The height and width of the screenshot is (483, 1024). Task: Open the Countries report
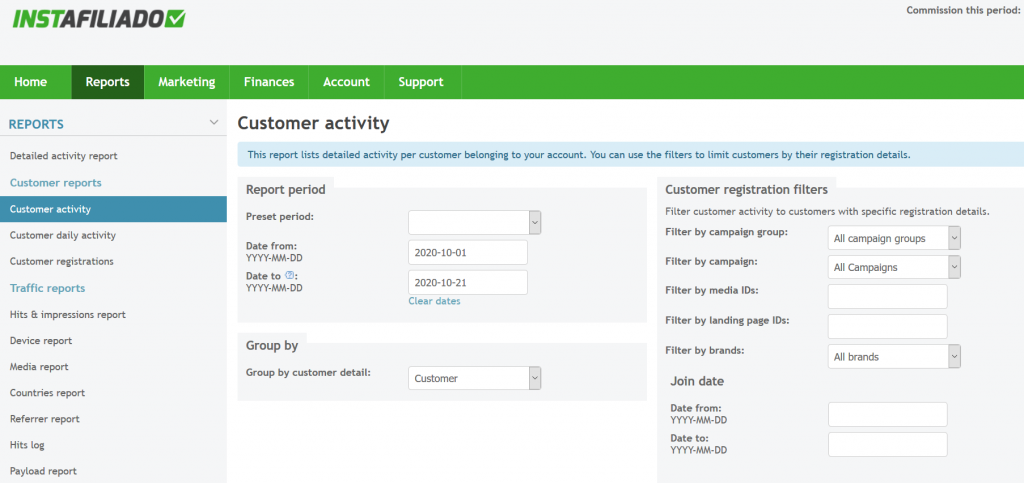47,393
